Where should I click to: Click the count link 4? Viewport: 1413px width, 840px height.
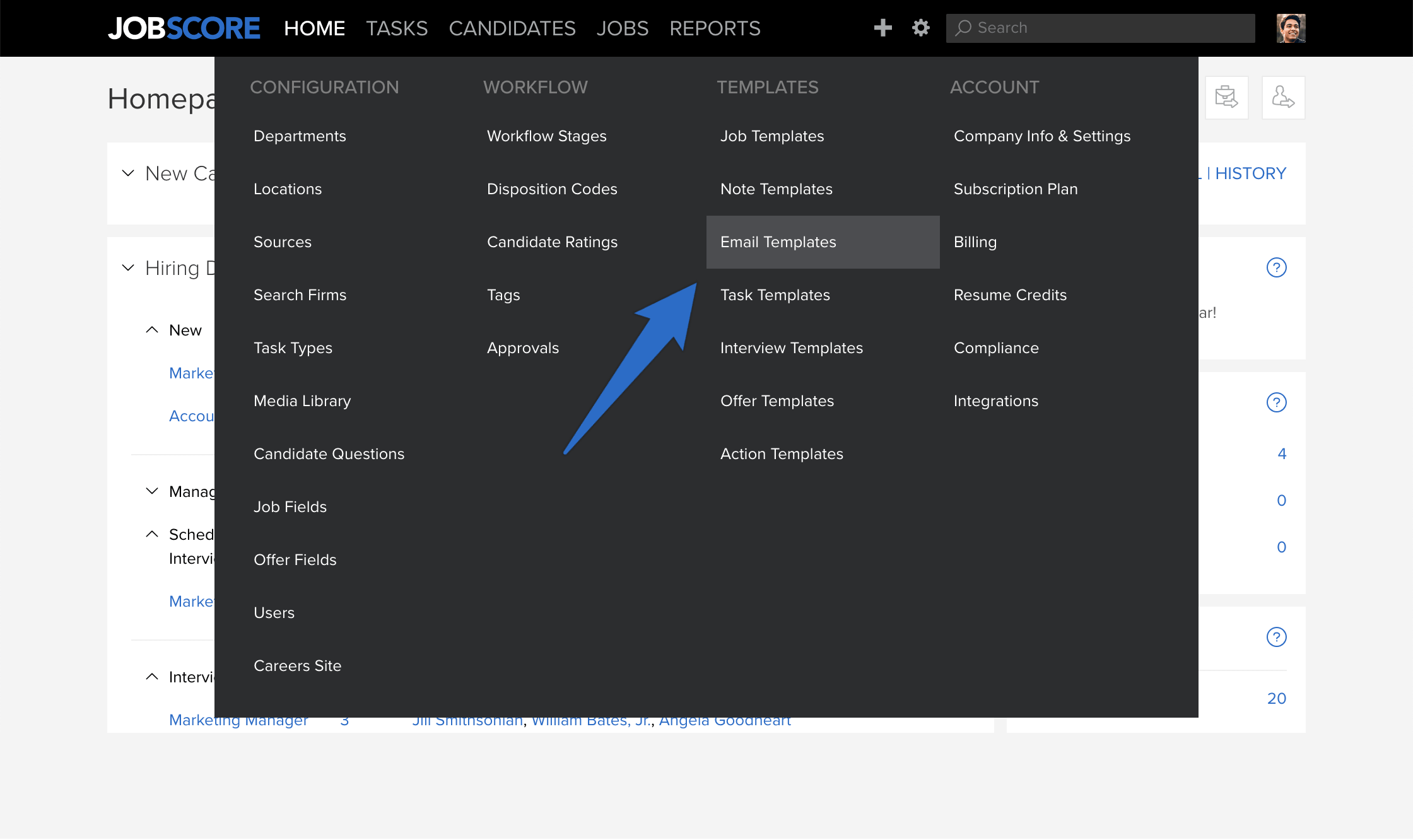point(1282,454)
